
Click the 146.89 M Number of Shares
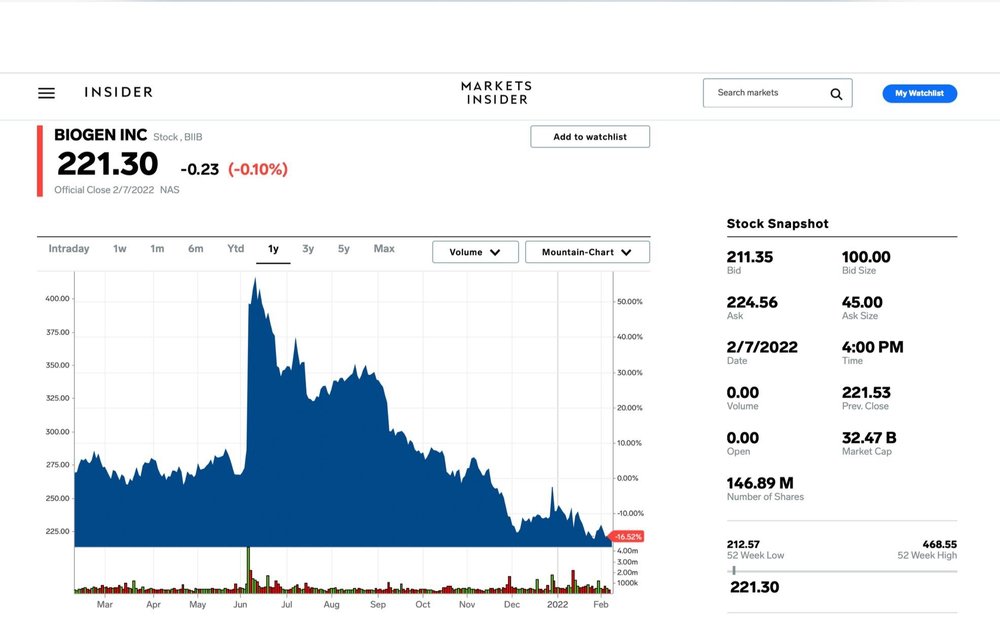point(760,483)
